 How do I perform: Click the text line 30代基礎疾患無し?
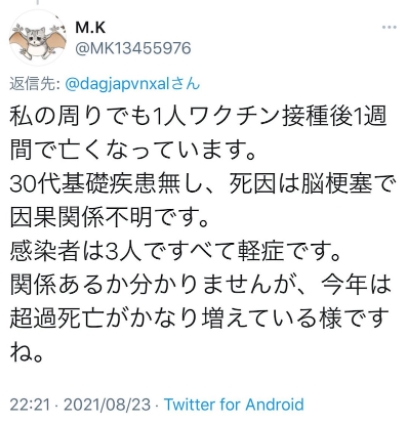pyautogui.click(x=202, y=184)
